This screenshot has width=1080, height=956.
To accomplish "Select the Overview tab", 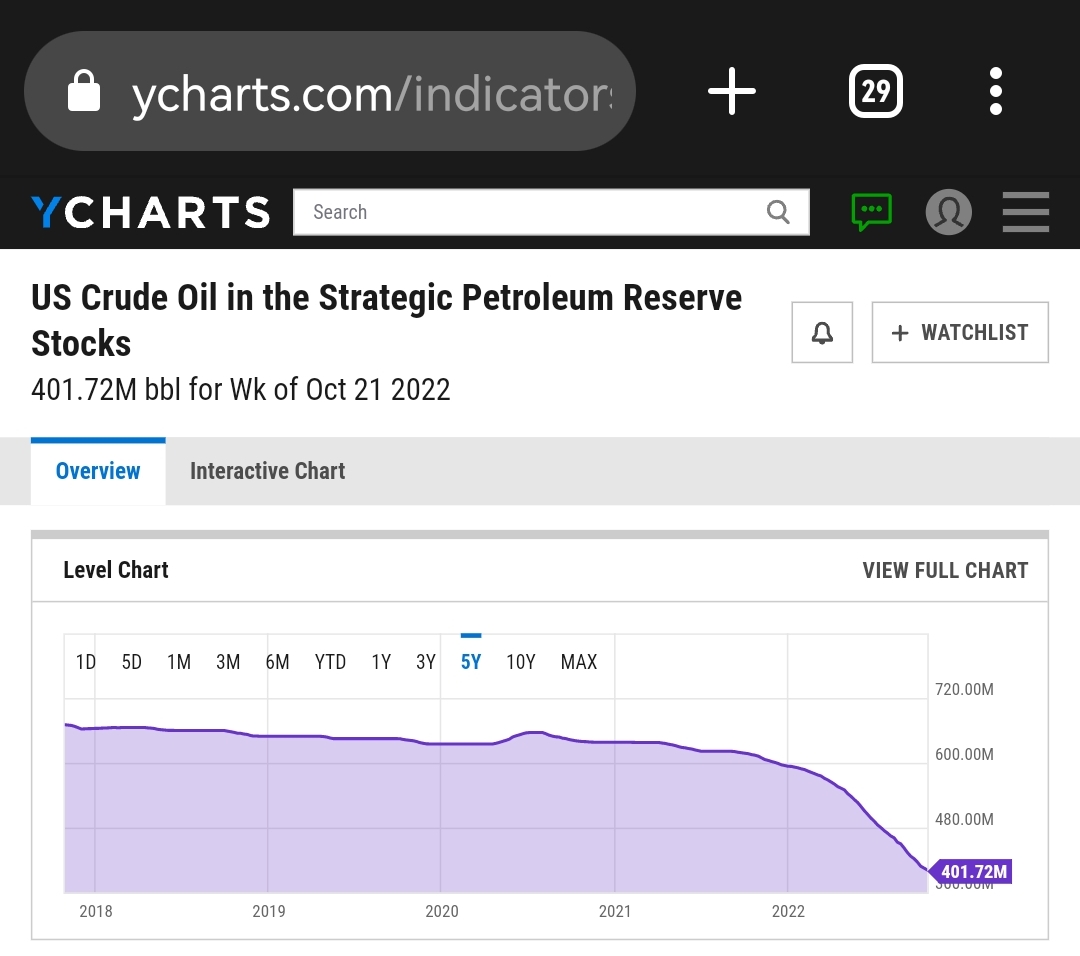I will click(x=98, y=471).
